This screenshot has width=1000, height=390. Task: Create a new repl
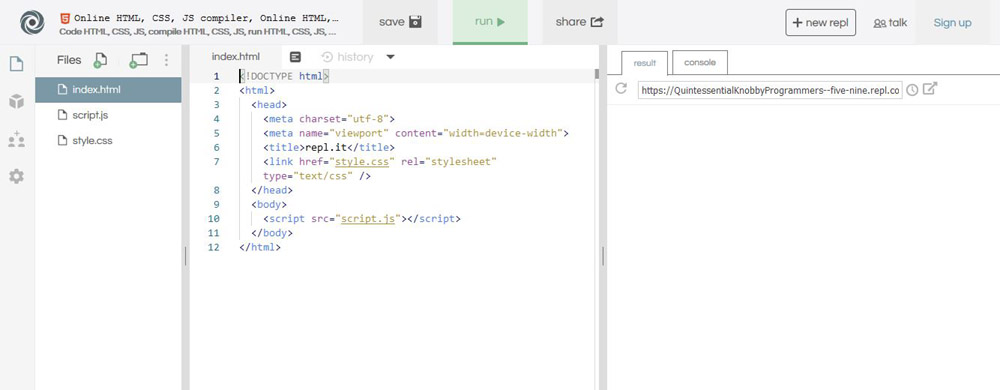click(820, 22)
